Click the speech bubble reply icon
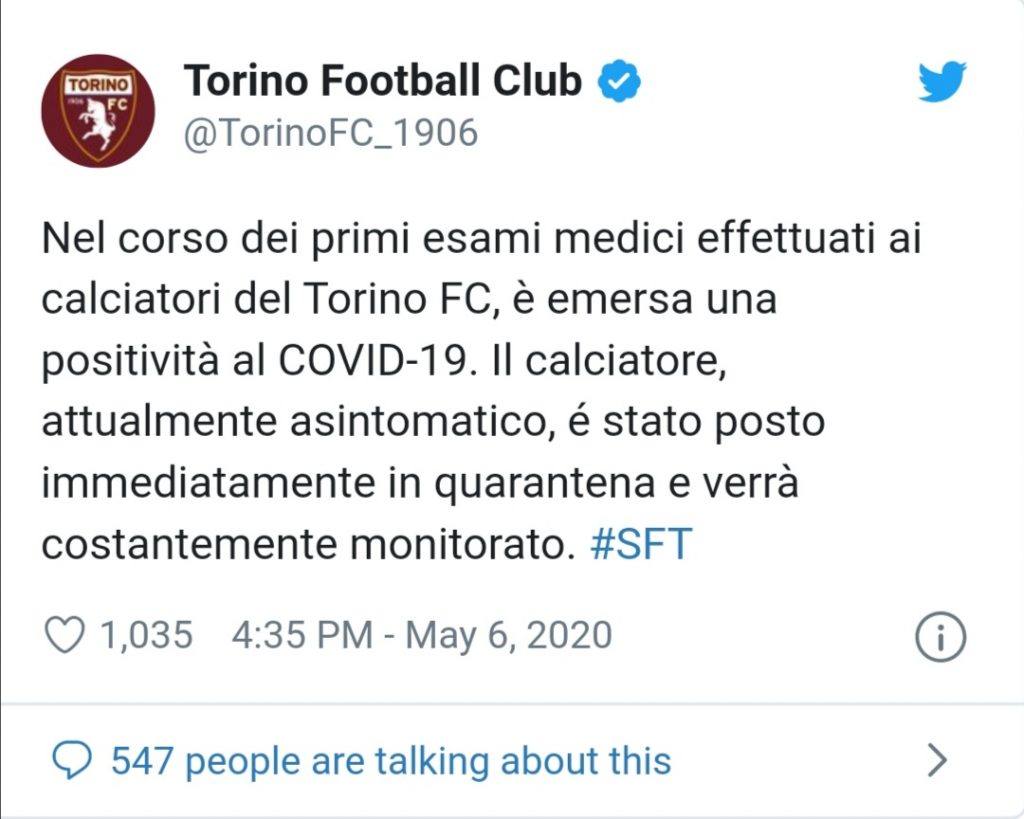 pos(72,760)
